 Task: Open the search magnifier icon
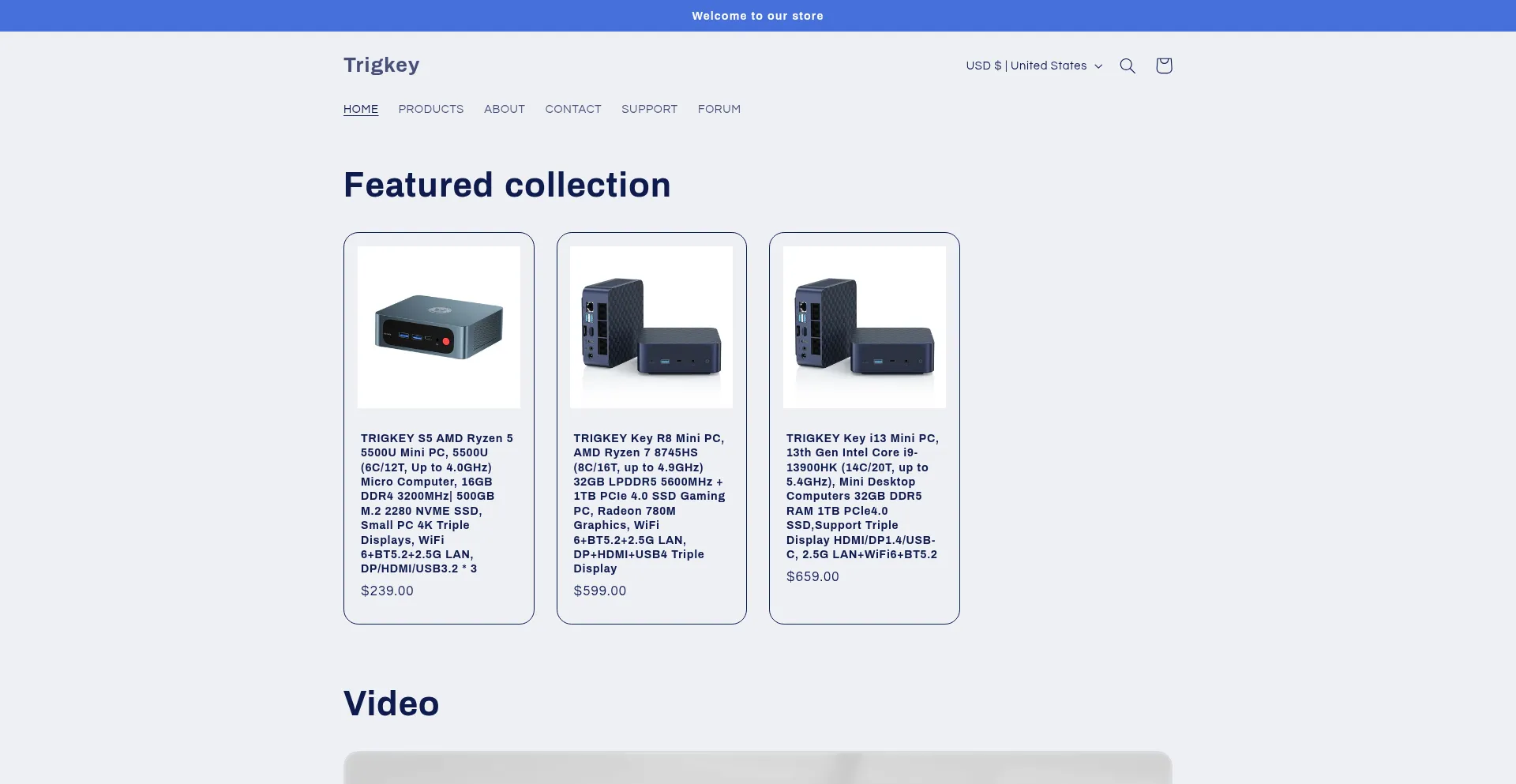point(1128,66)
